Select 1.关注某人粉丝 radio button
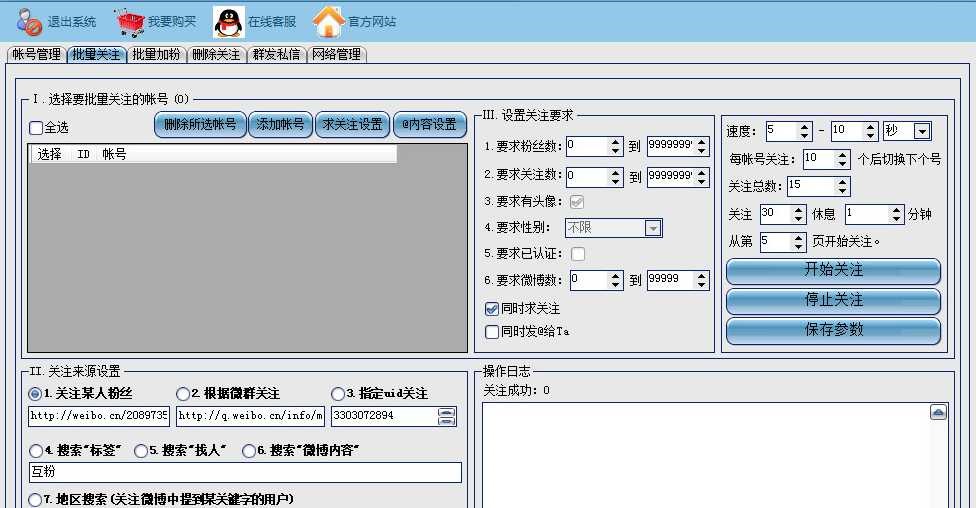 click(35, 394)
